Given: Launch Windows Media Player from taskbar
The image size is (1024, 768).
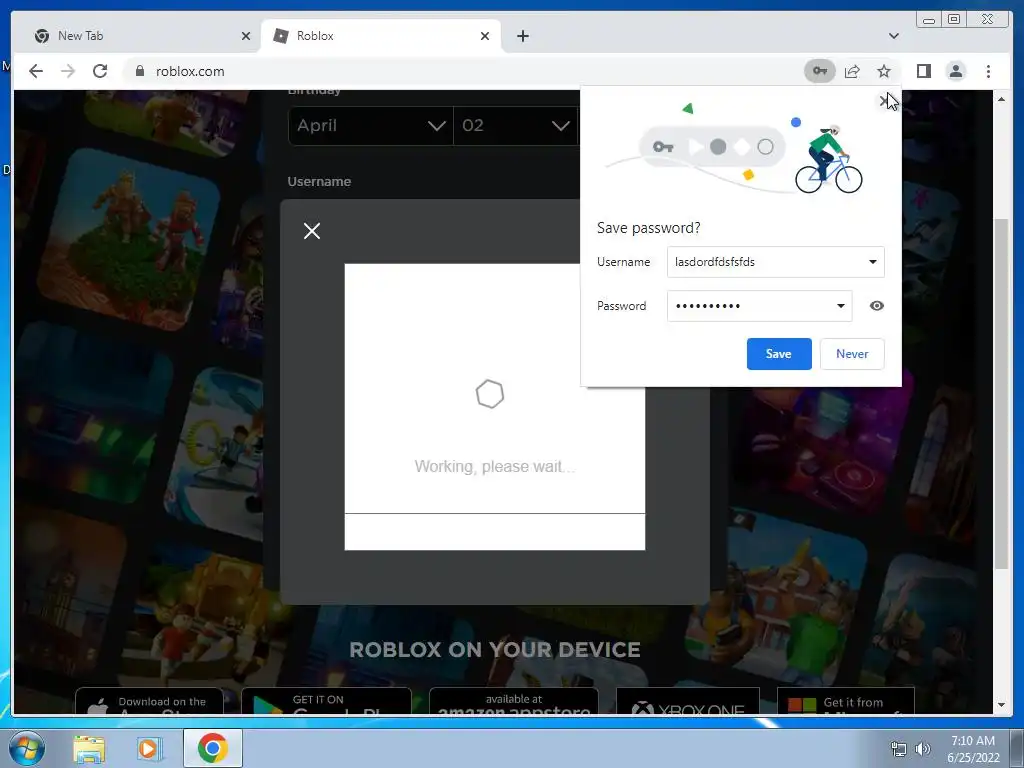Looking at the screenshot, I should (x=150, y=748).
